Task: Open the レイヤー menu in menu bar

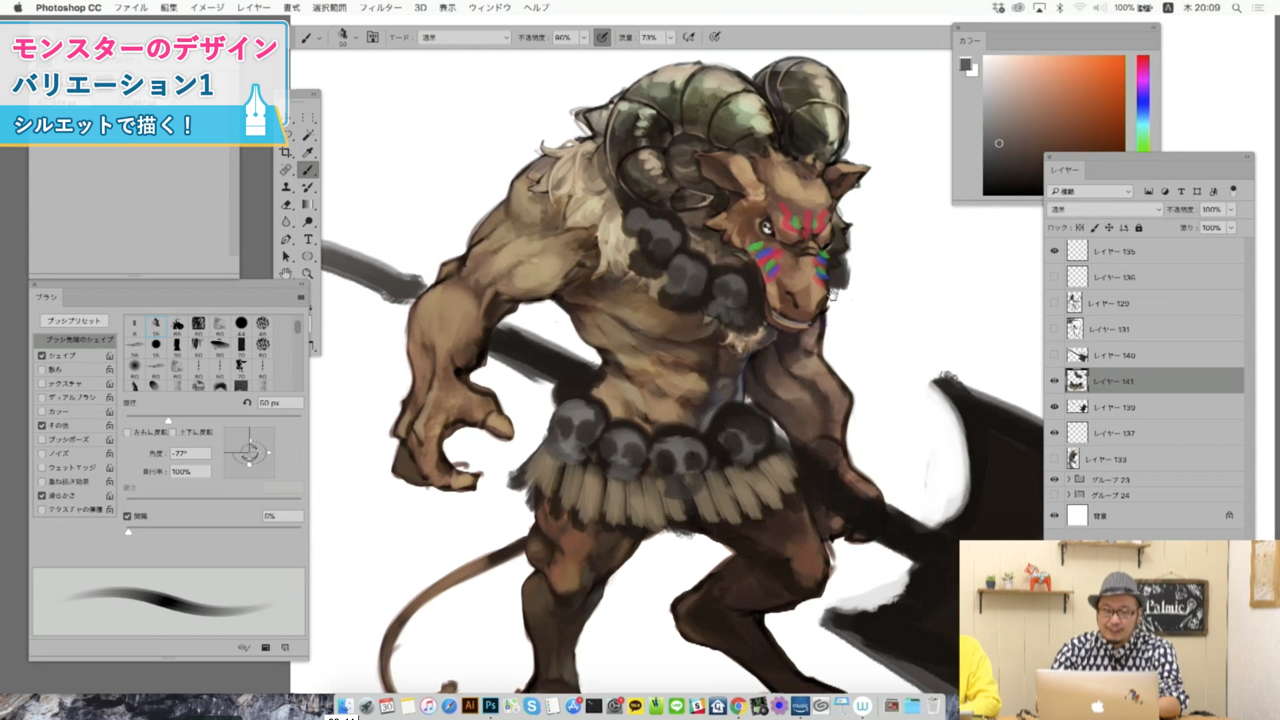Action: (253, 8)
